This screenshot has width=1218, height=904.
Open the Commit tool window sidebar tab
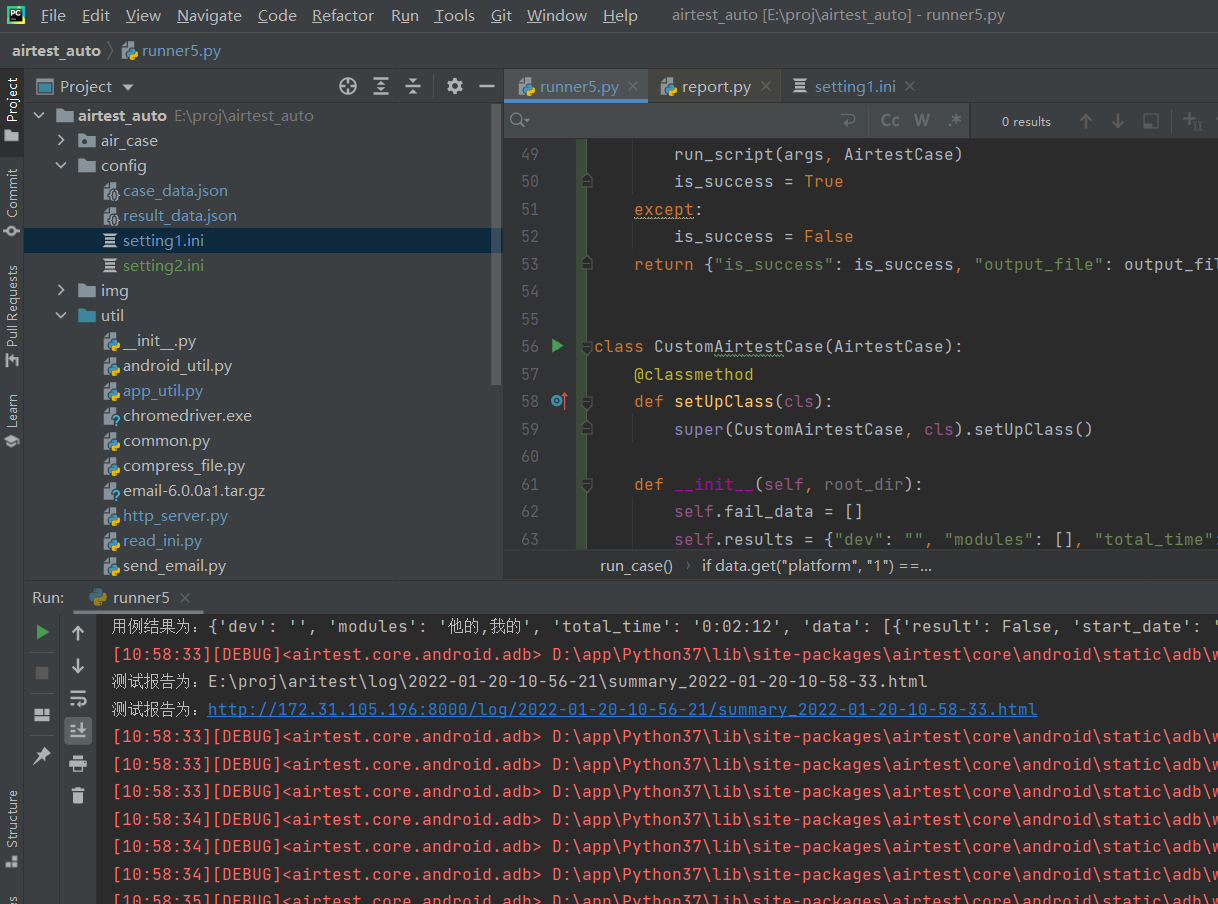tap(12, 202)
